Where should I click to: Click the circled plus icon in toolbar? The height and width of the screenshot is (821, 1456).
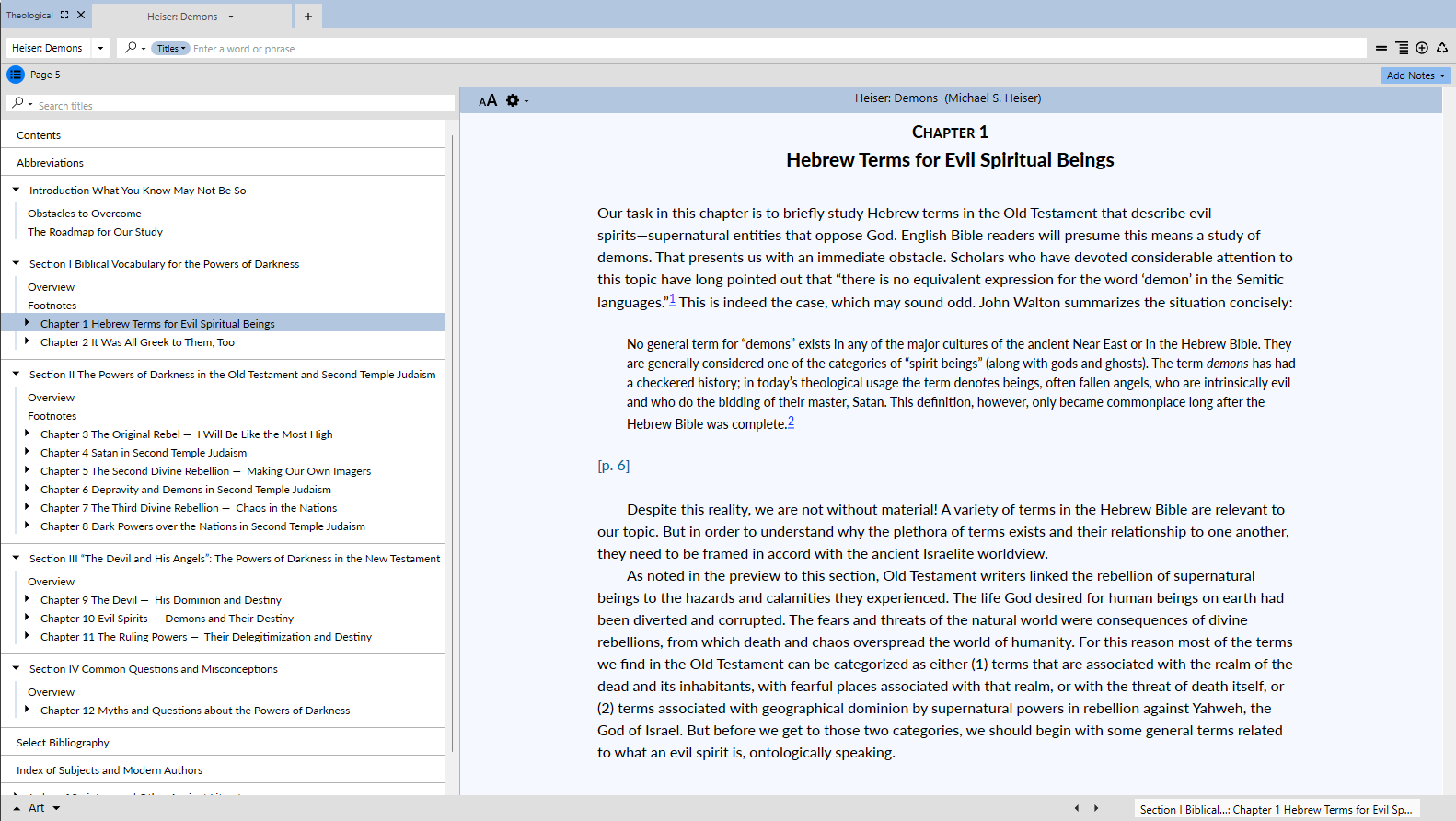[x=1422, y=48]
